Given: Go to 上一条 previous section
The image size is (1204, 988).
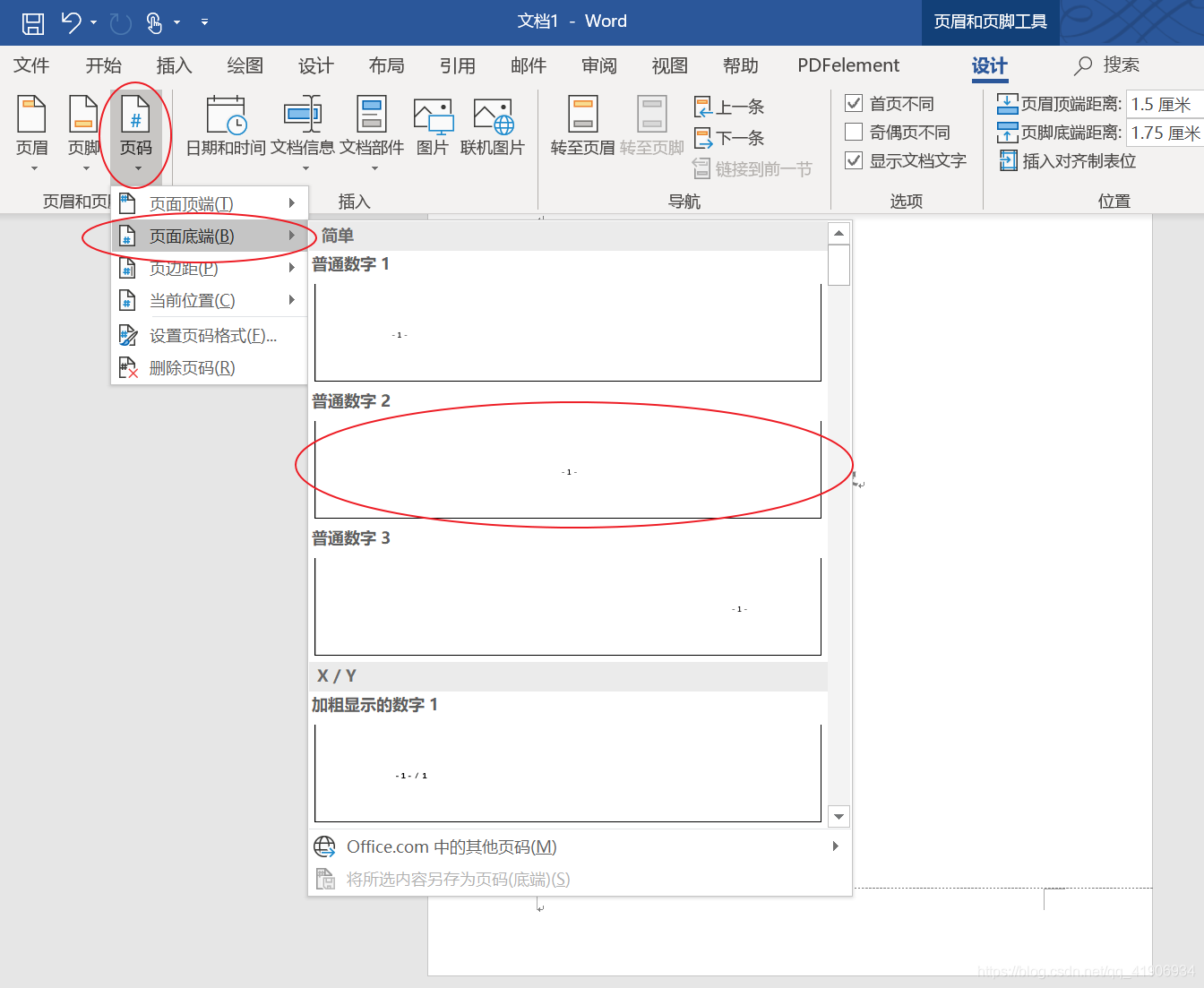Looking at the screenshot, I should pyautogui.click(x=729, y=107).
